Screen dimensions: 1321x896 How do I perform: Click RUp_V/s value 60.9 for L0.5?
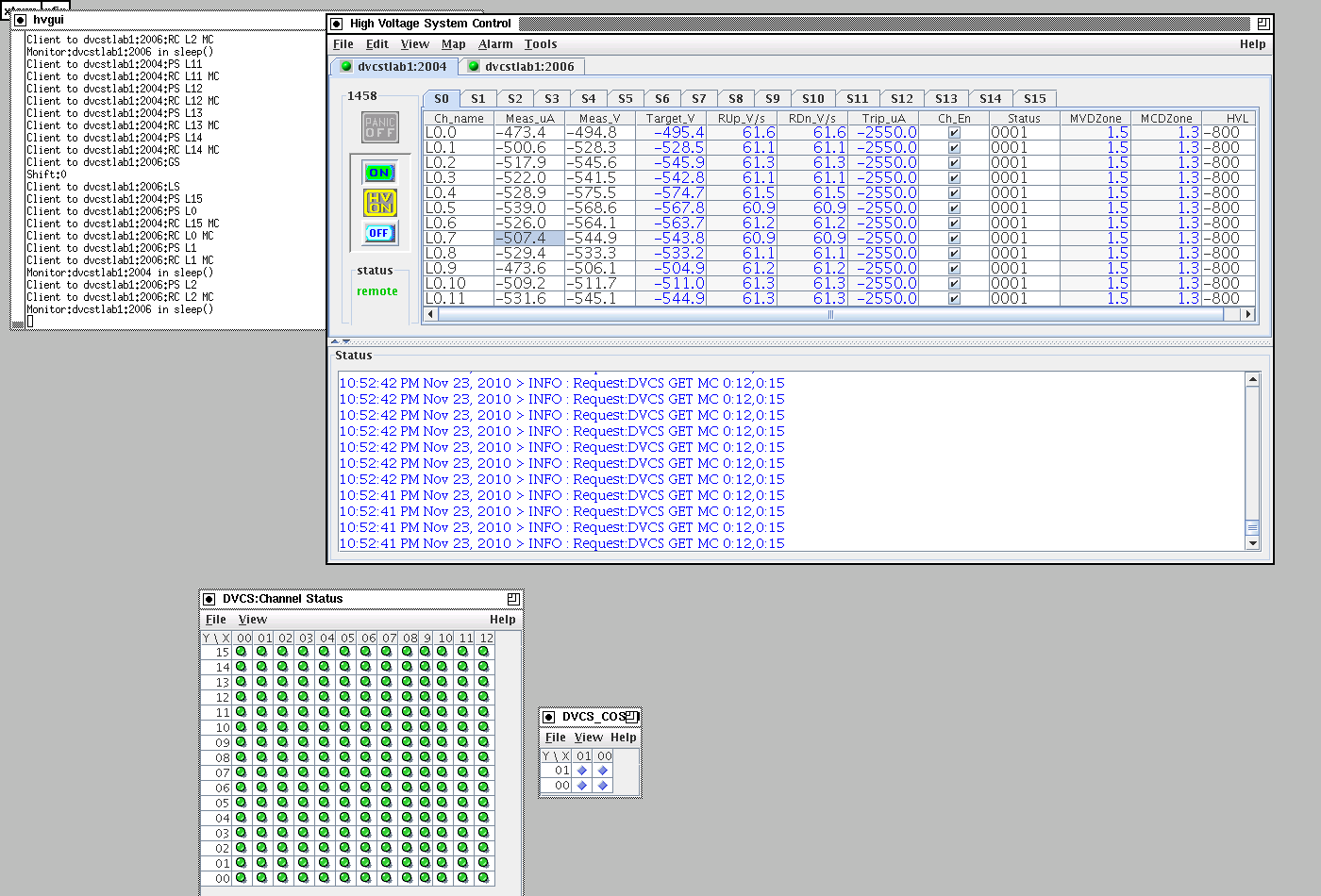(x=742, y=208)
